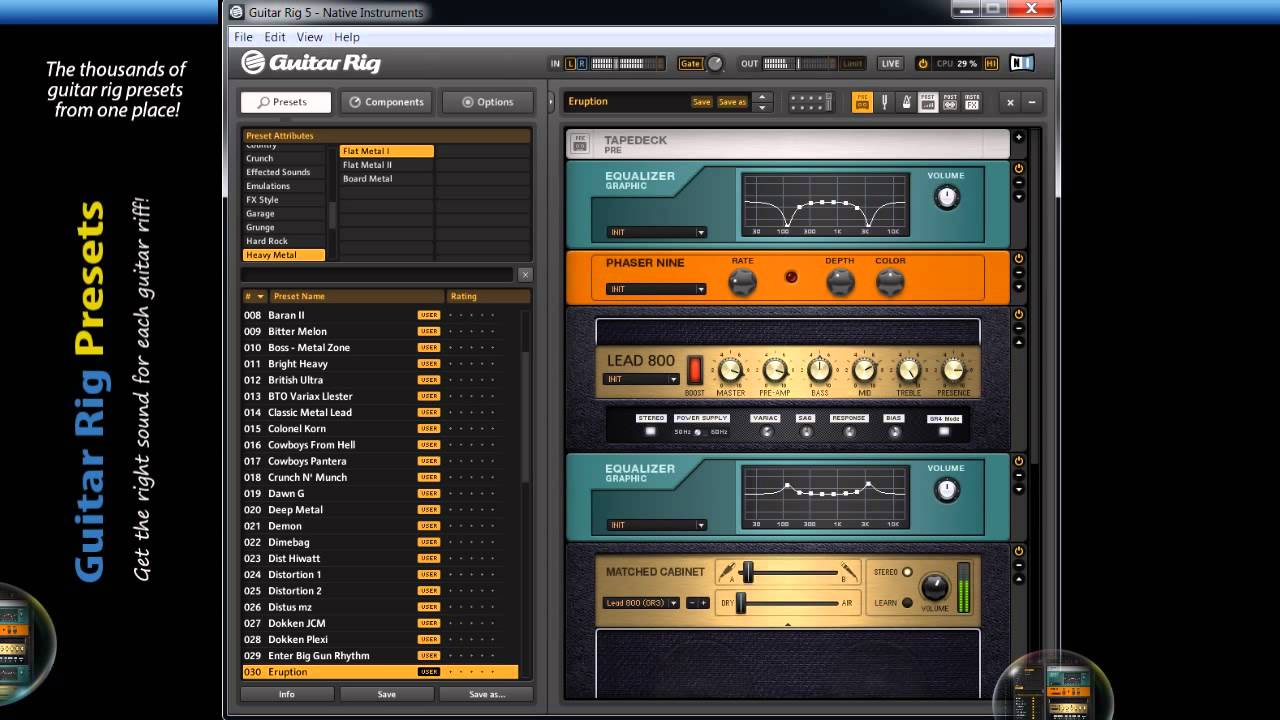This screenshot has width=1280, height=720.
Task: Toggle the amp STEREO switch
Action: click(651, 431)
